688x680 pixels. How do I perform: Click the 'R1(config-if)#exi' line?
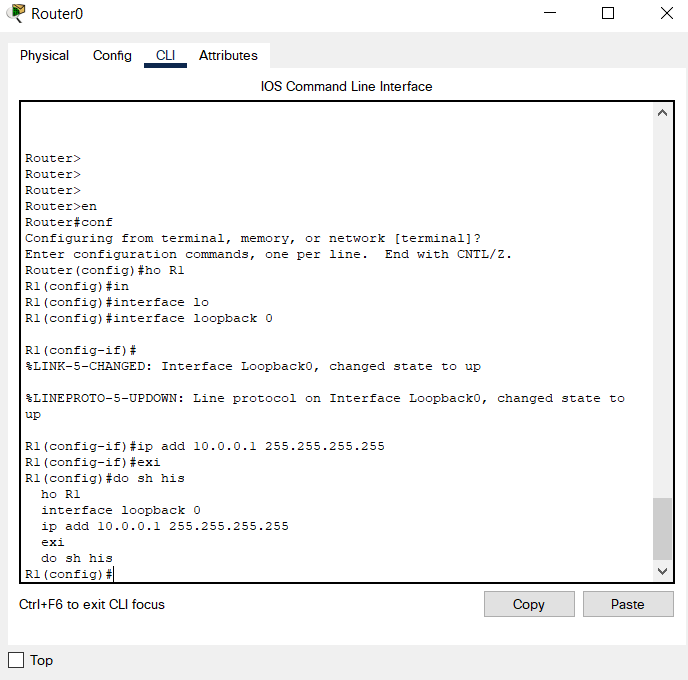(x=93, y=462)
